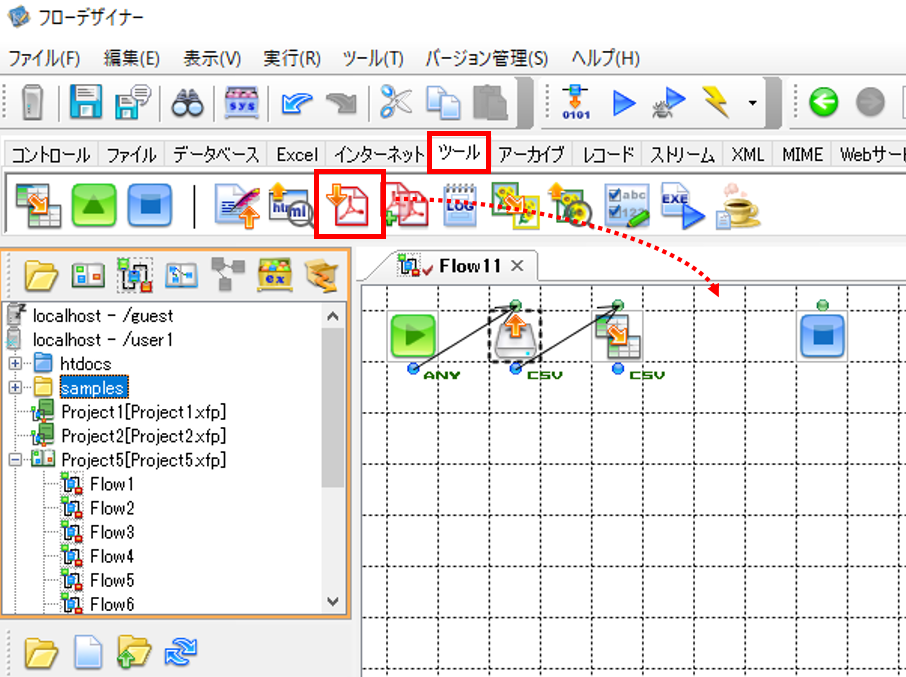
Task: Collapse the Project5 tree node
Action: tap(15, 460)
